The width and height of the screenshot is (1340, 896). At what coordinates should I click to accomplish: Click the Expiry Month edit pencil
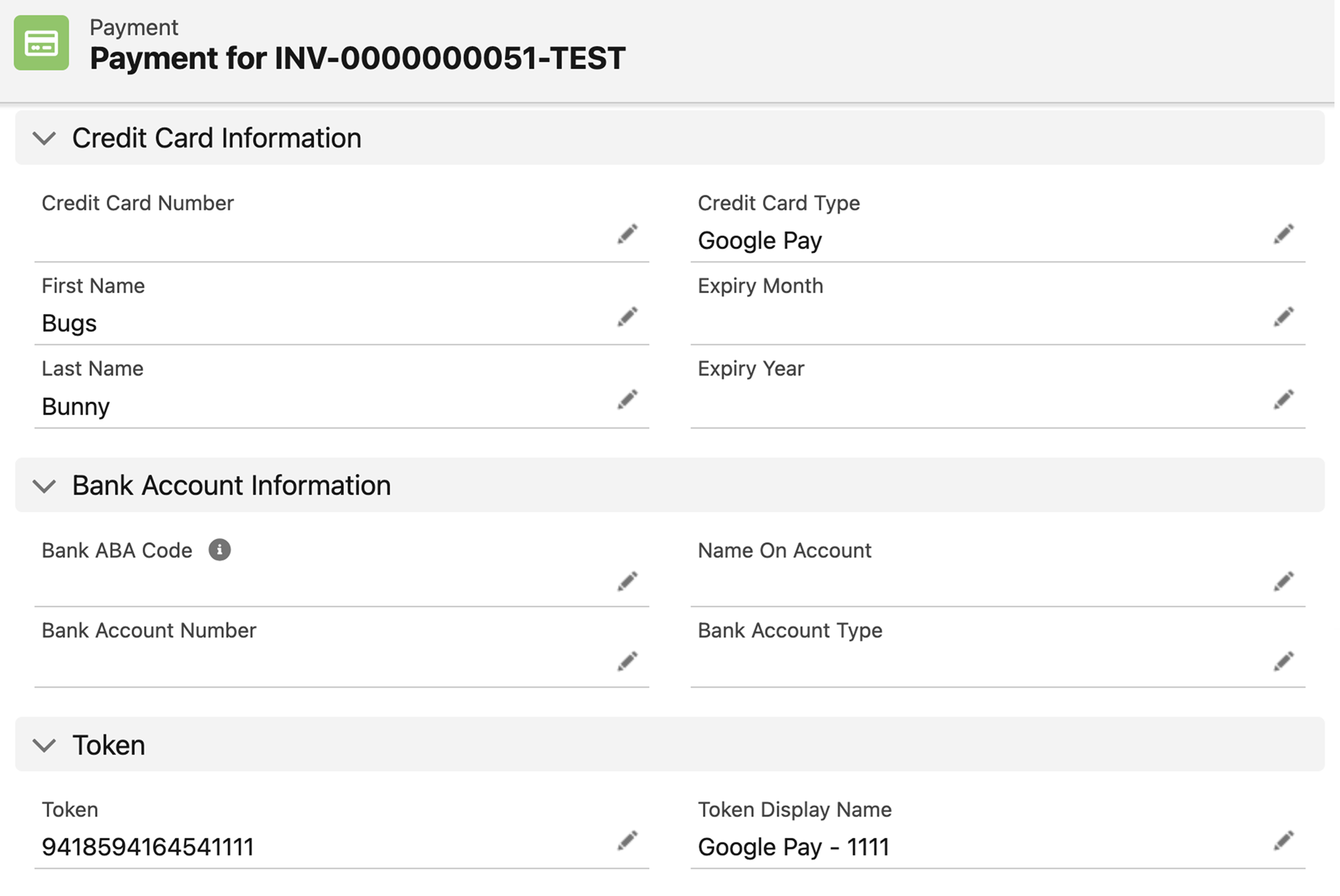point(1283,317)
